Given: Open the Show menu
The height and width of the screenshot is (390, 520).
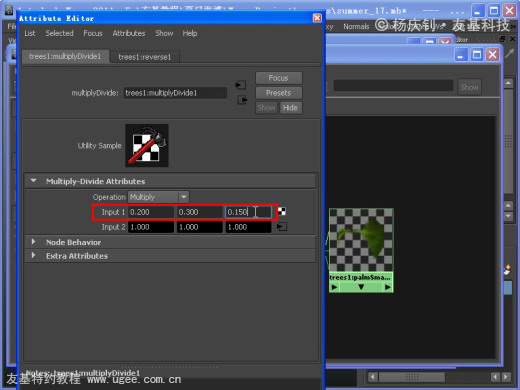Looking at the screenshot, I should point(164,33).
